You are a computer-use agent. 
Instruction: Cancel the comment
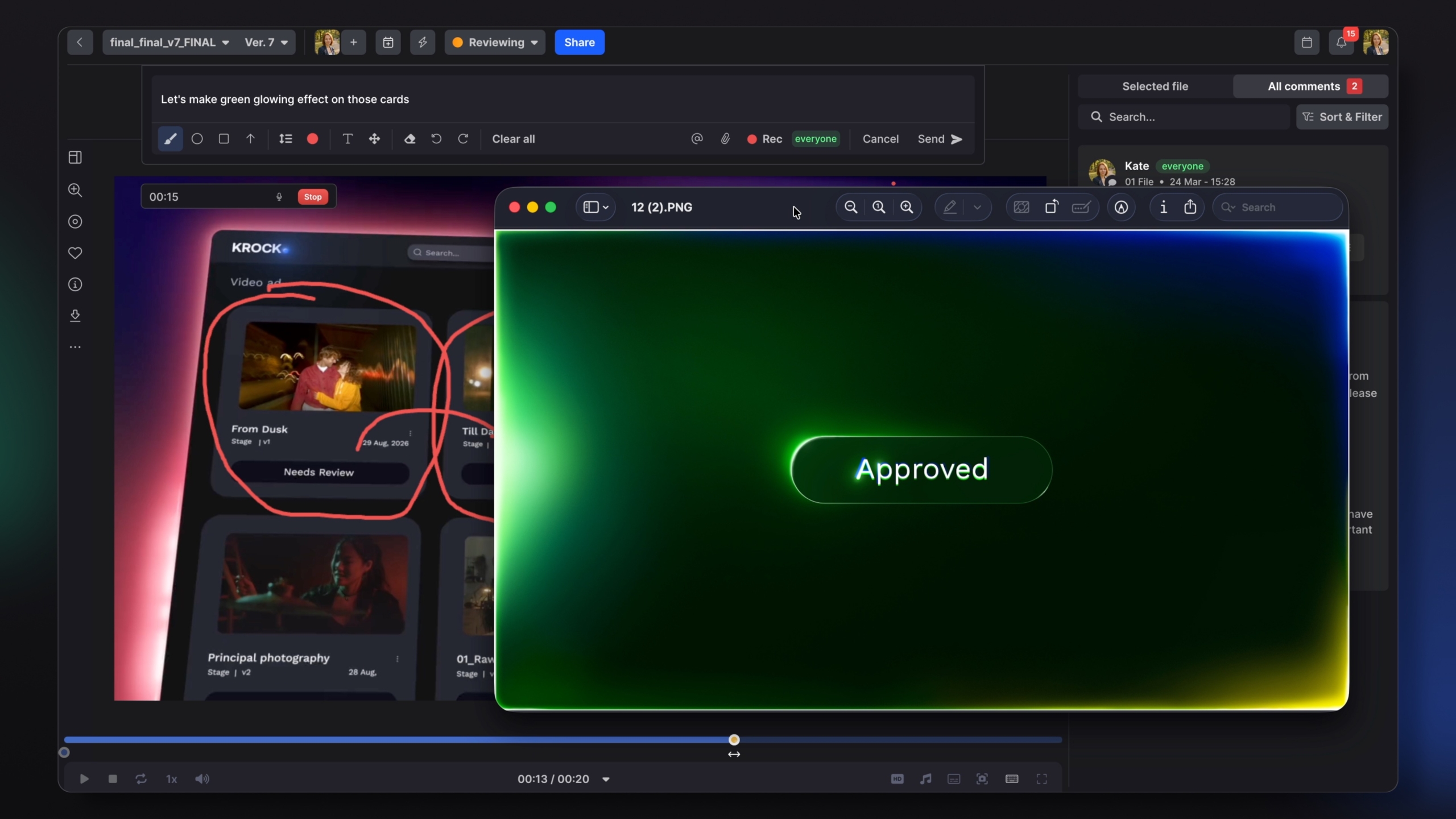coord(880,139)
